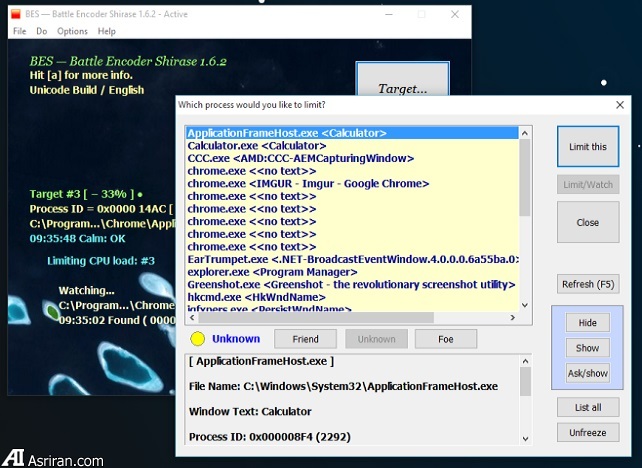This screenshot has width=642, height=468.
Task: Select Calculator.exe in the process list
Action: [243, 146]
